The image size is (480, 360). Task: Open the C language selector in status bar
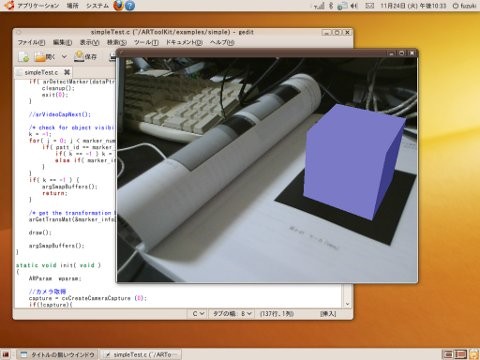pos(198,314)
